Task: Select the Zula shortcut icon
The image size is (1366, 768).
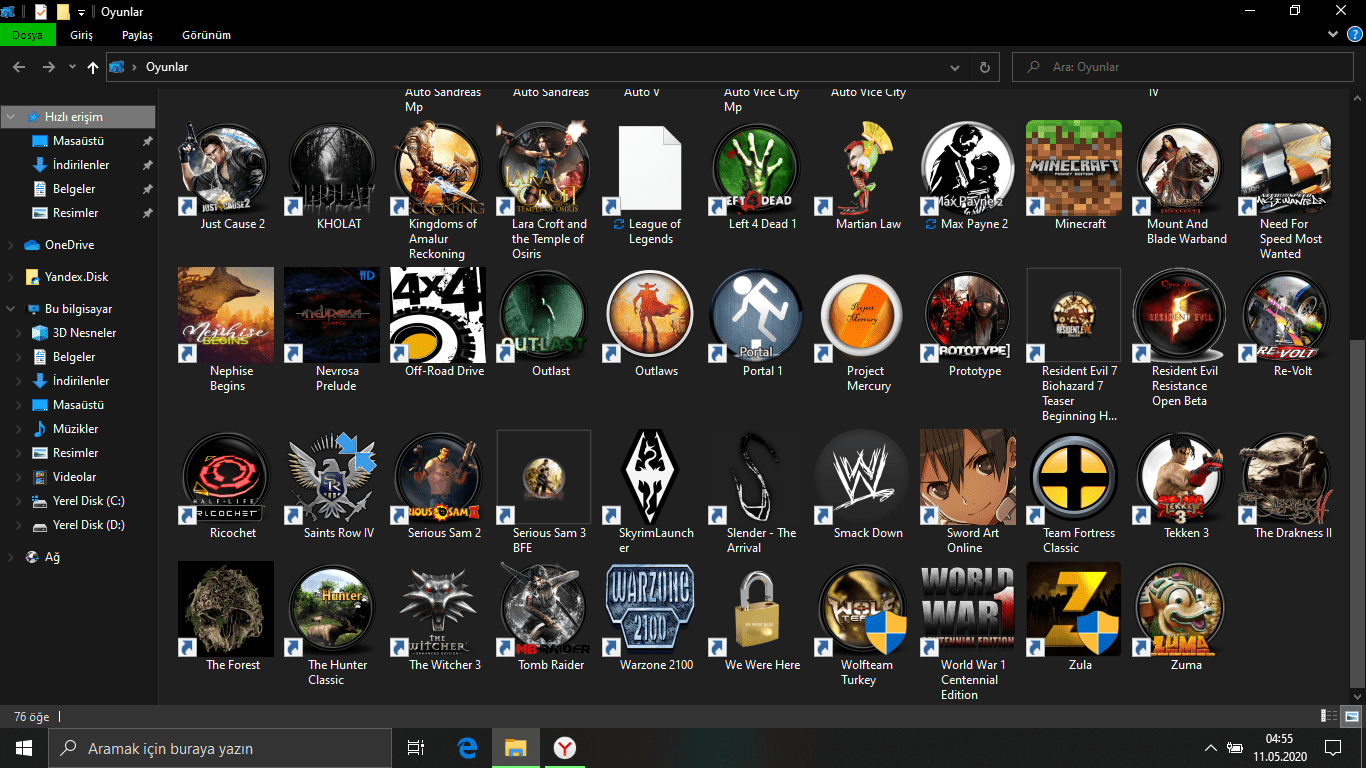Action: (x=1074, y=609)
